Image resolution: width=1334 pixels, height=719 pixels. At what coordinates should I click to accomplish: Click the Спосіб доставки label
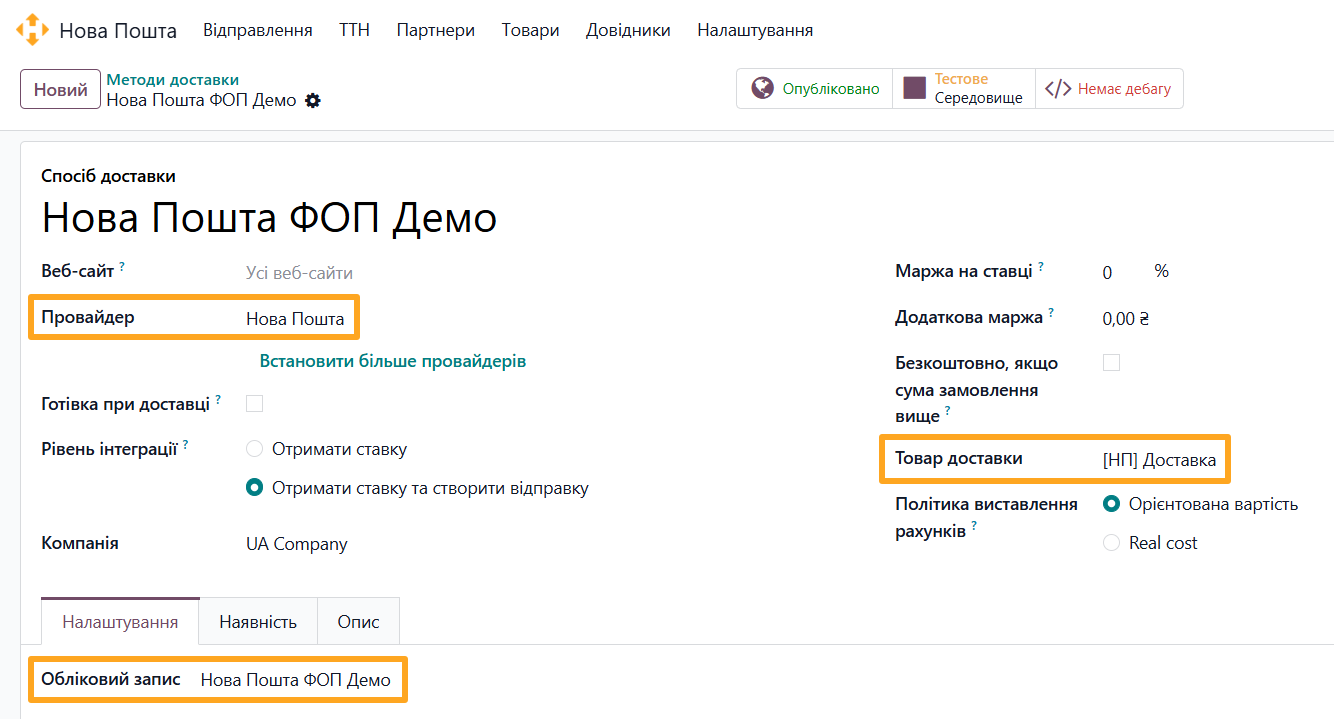[x=109, y=176]
